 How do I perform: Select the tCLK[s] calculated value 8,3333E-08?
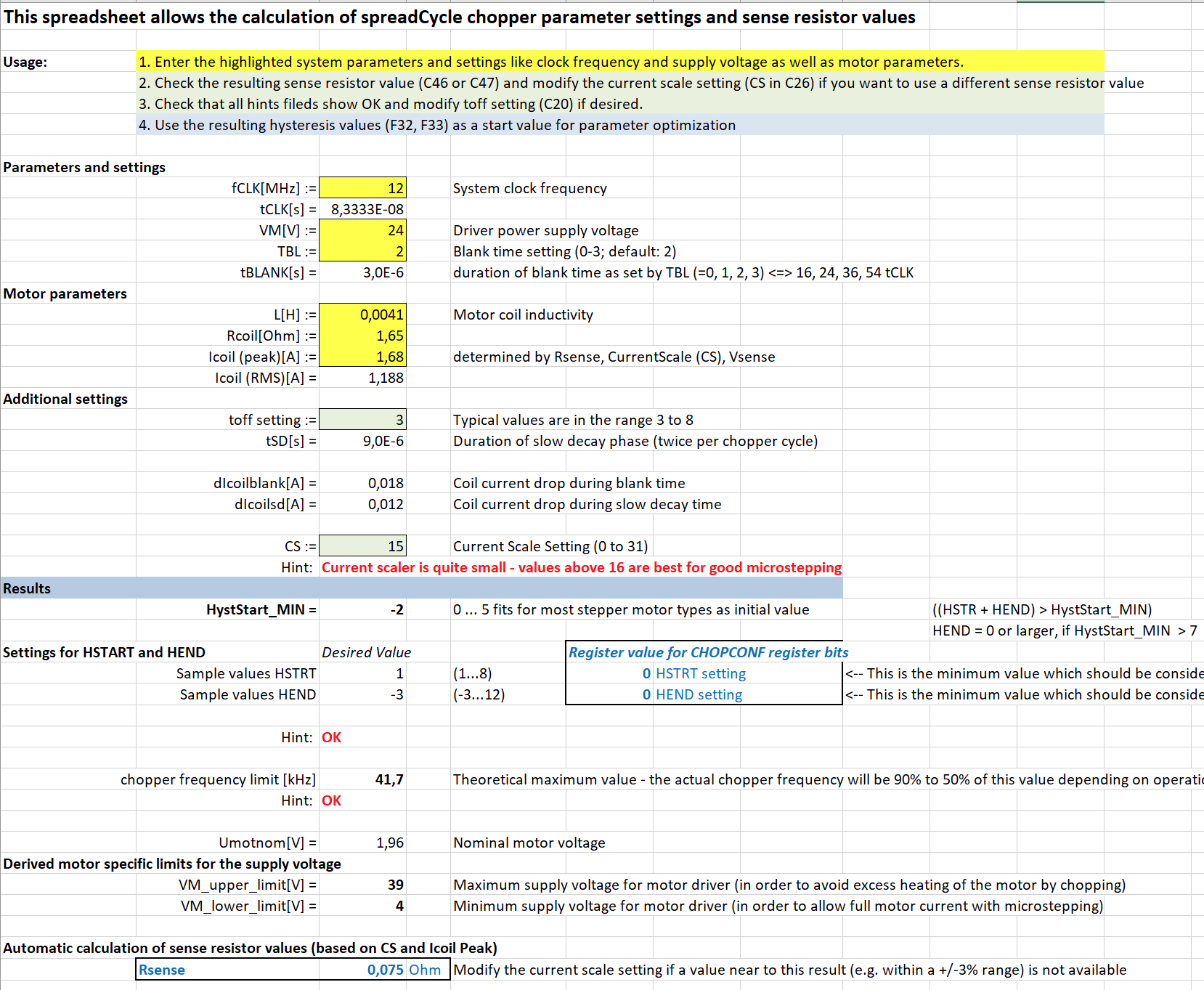[362, 209]
